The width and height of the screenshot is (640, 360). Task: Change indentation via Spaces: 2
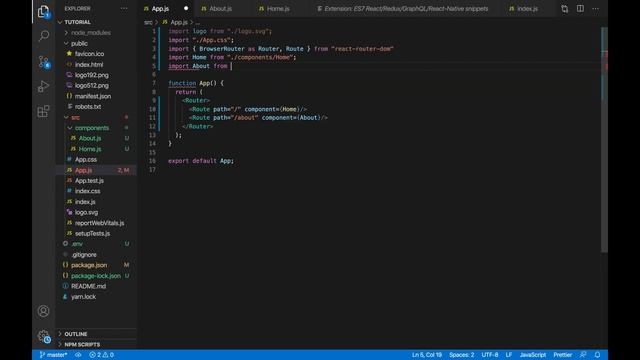[x=462, y=355]
